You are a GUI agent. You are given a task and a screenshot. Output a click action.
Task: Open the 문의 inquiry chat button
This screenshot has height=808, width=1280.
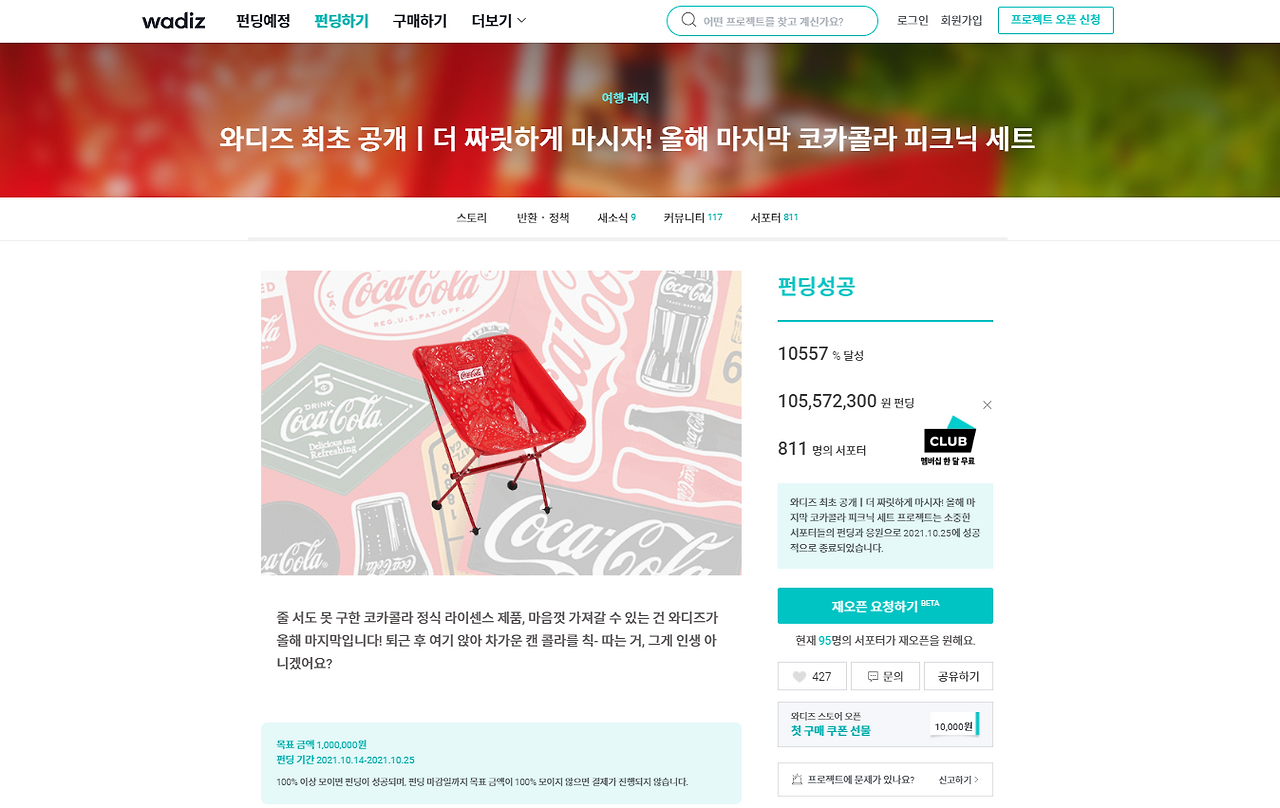click(x=885, y=676)
